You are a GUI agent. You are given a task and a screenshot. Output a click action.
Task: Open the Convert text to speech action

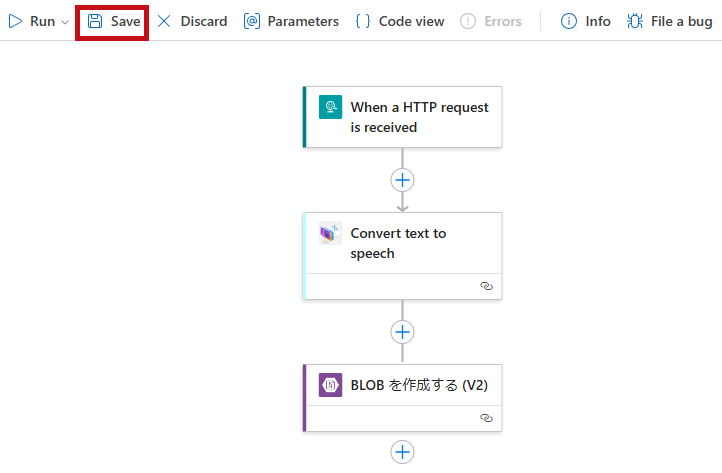[x=402, y=243]
